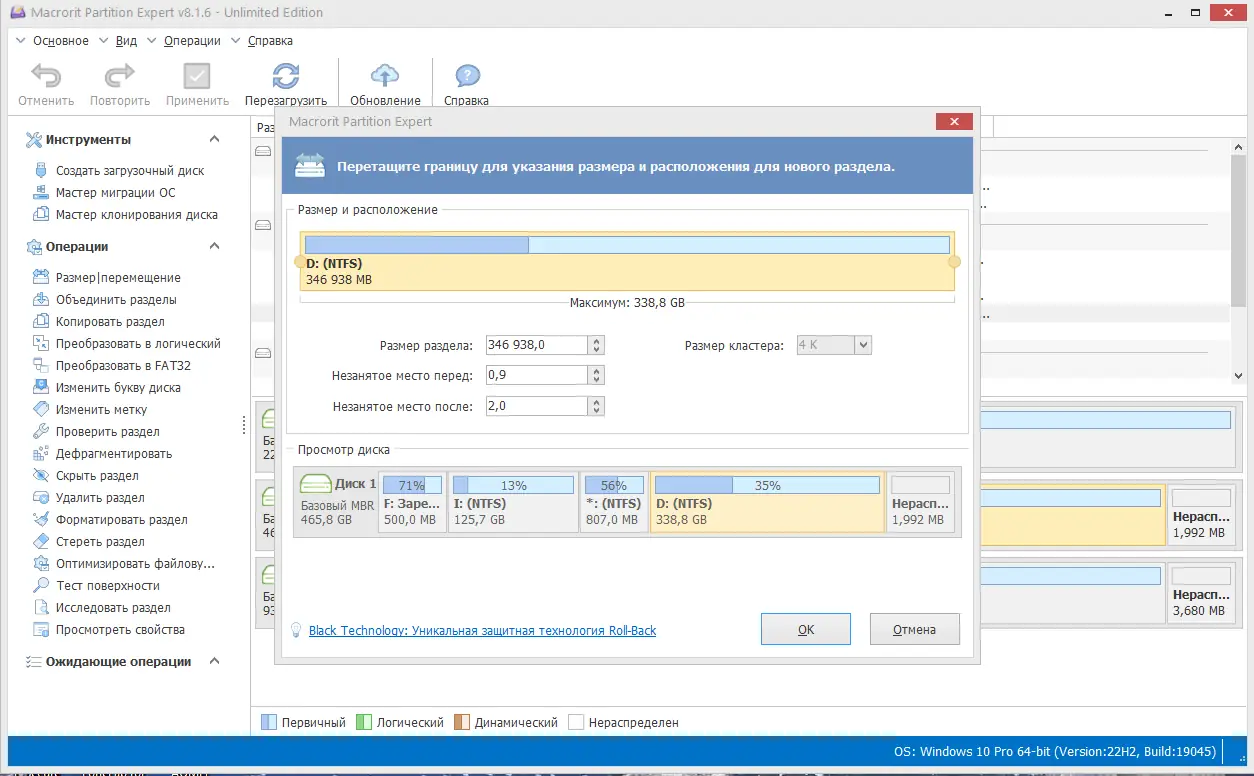This screenshot has height=776, width=1254.
Task: Click unallocated 3,680 MB block in main window
Action: 1200,595
